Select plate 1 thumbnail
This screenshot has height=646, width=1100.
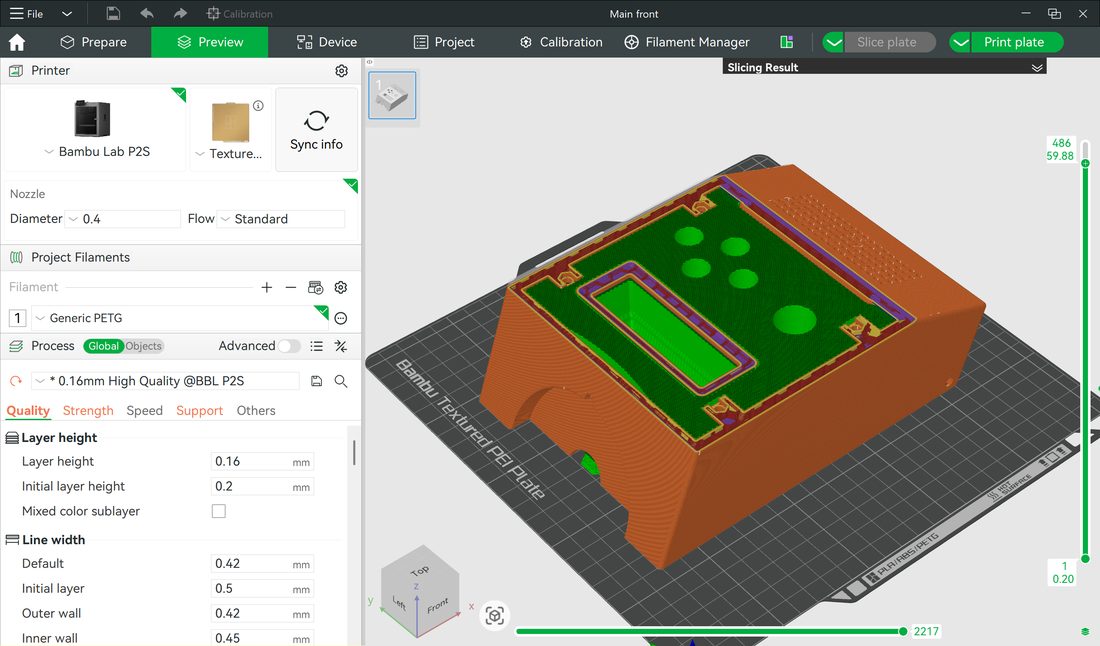[392, 95]
